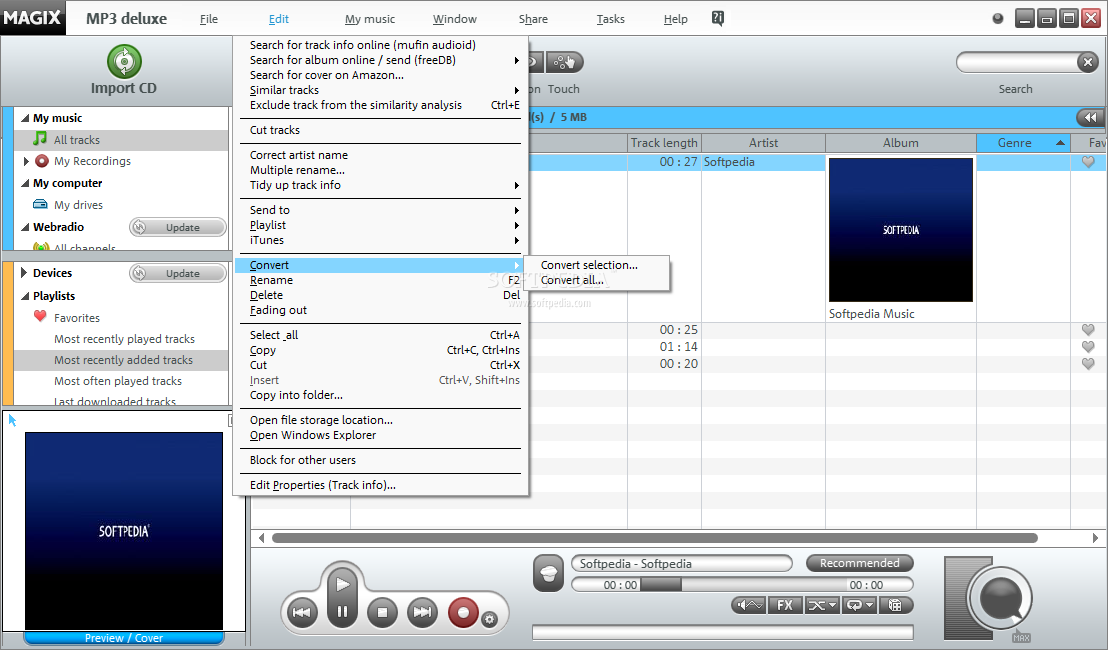1108x650 pixels.
Task: Toggle favorite heart for the 01:14 track
Action: (1088, 346)
